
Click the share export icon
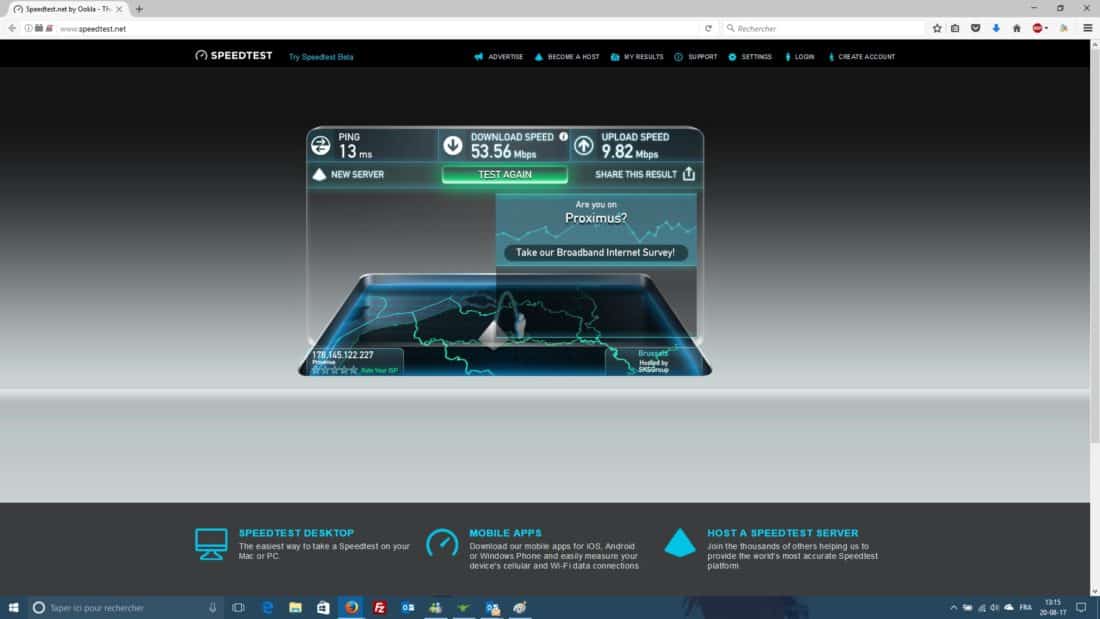point(689,173)
